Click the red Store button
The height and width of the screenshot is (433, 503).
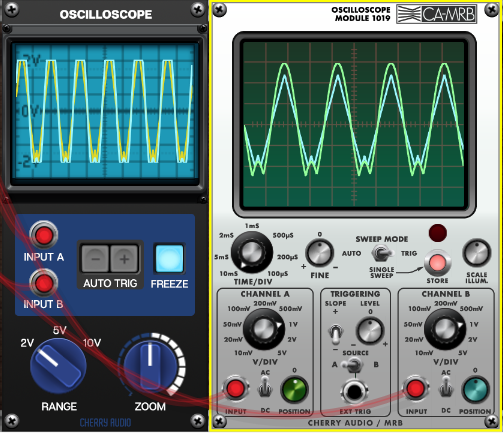(x=437, y=263)
